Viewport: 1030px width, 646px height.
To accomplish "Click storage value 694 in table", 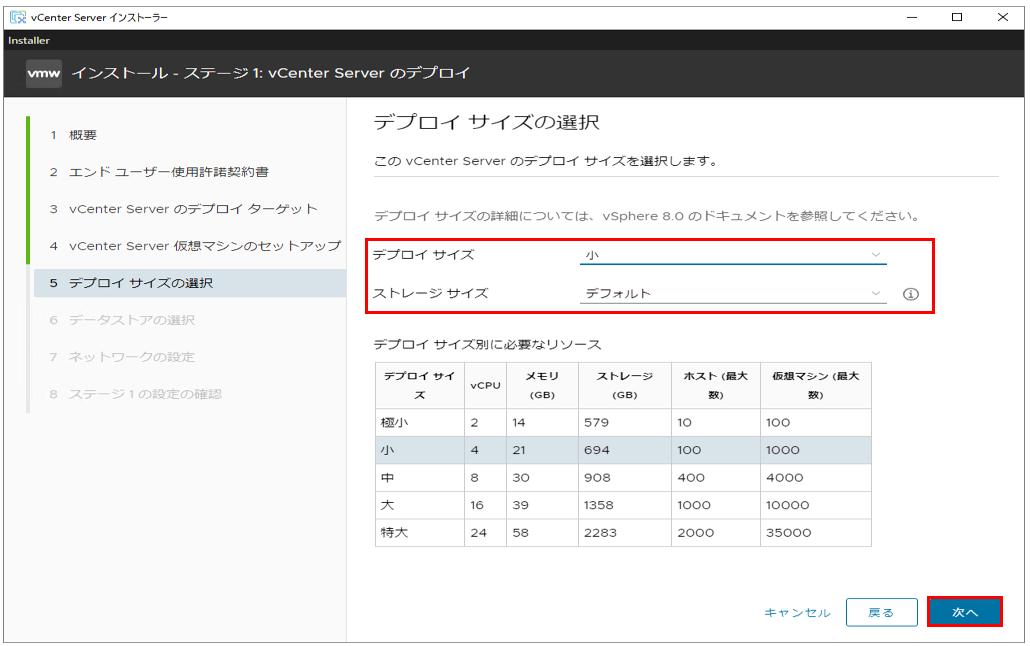I will tap(597, 450).
